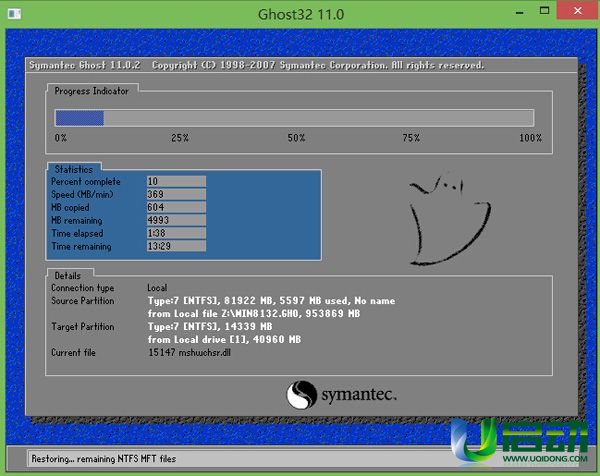Click the Time remaining value 13:29
The height and width of the screenshot is (476, 600).
[176, 246]
